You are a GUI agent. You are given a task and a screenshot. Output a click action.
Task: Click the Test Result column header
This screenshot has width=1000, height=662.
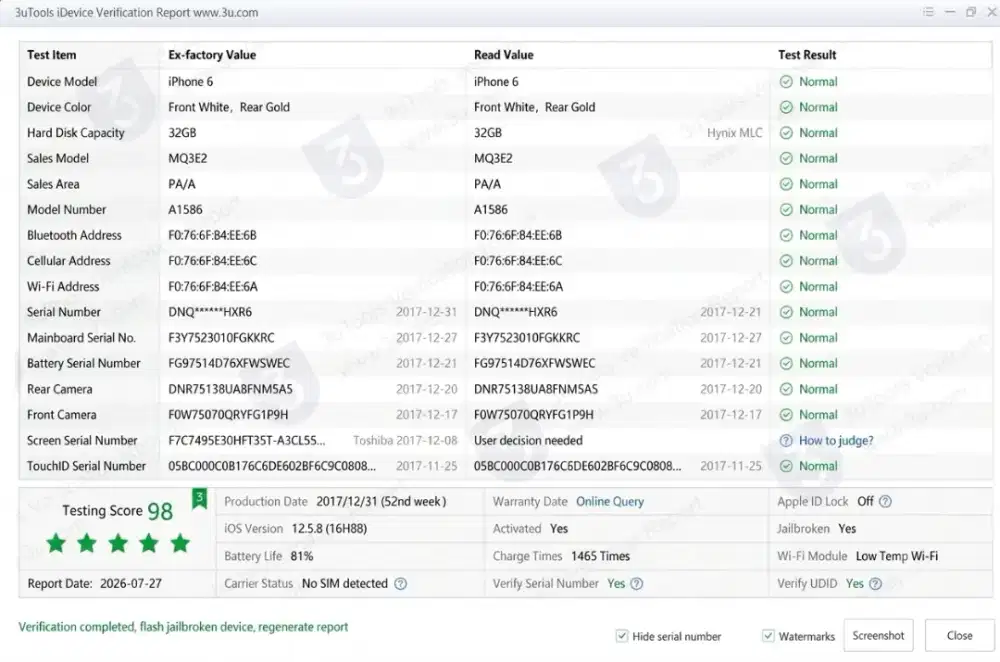click(807, 55)
